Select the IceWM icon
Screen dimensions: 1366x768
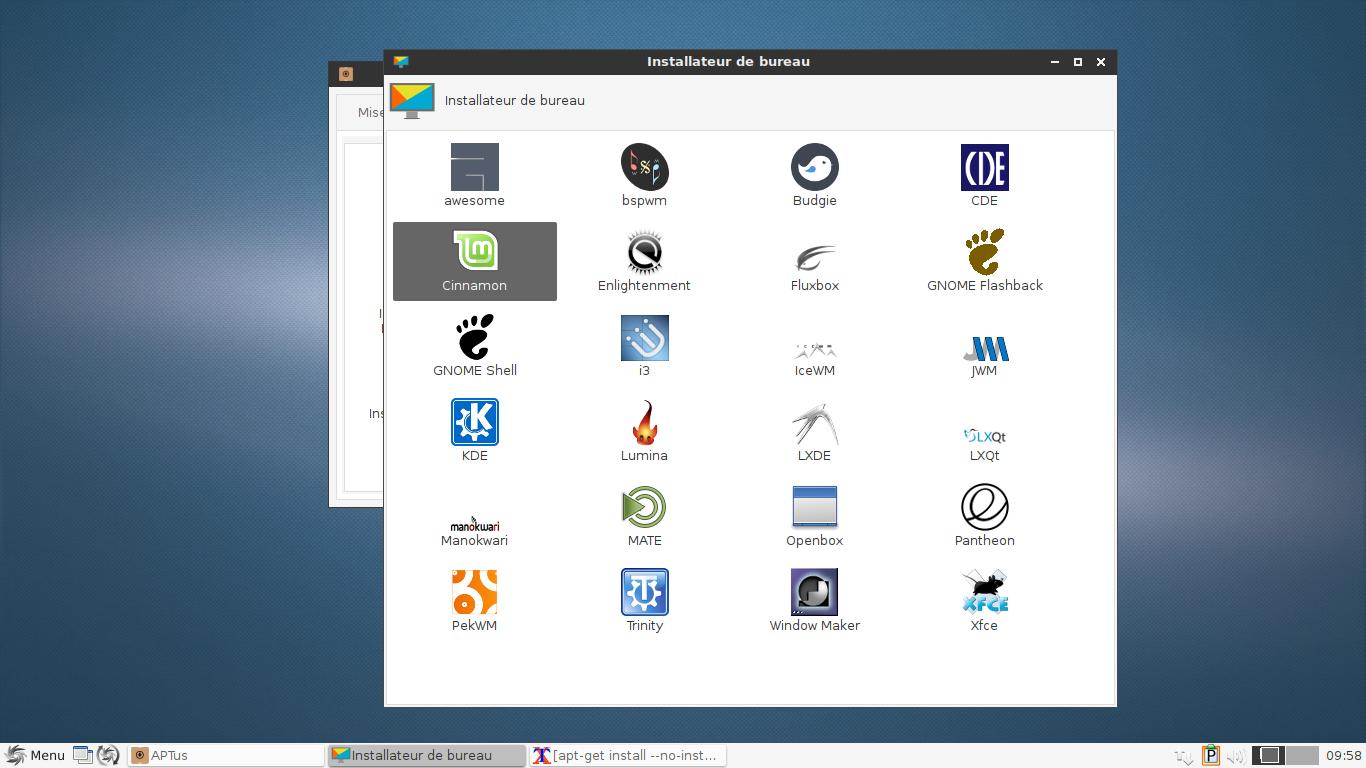point(814,350)
